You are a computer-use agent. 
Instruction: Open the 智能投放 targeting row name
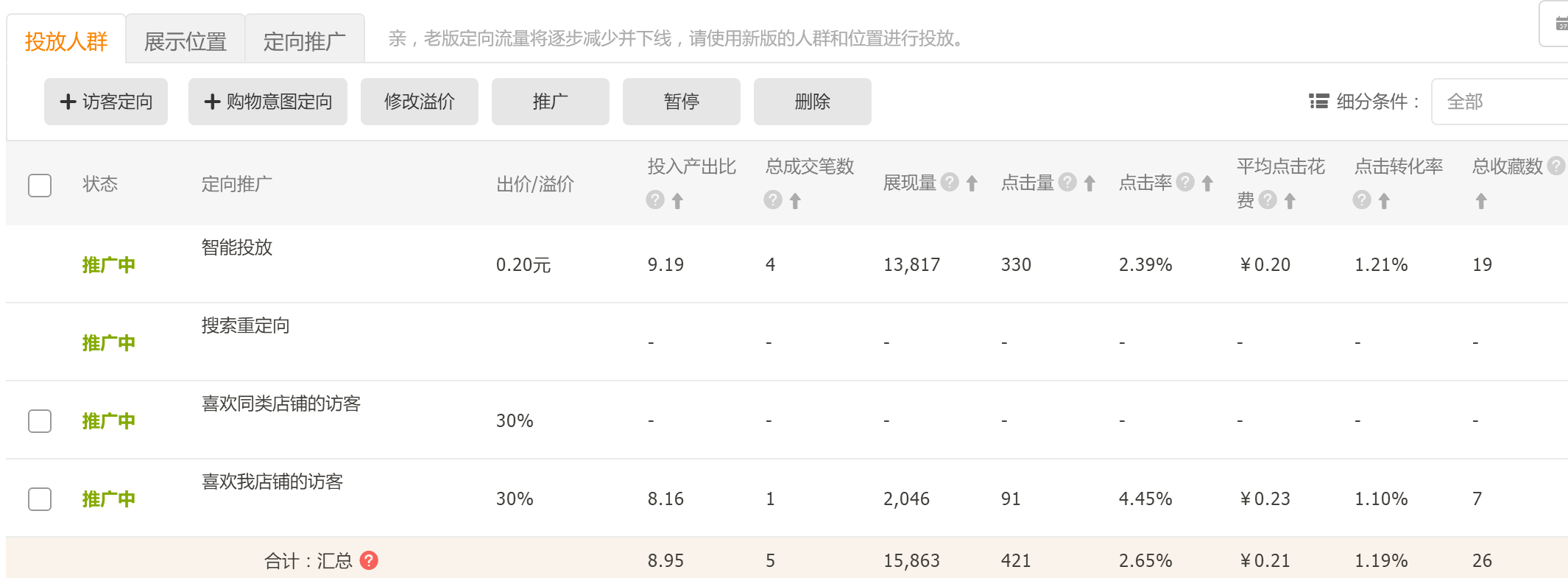pyautogui.click(x=237, y=247)
